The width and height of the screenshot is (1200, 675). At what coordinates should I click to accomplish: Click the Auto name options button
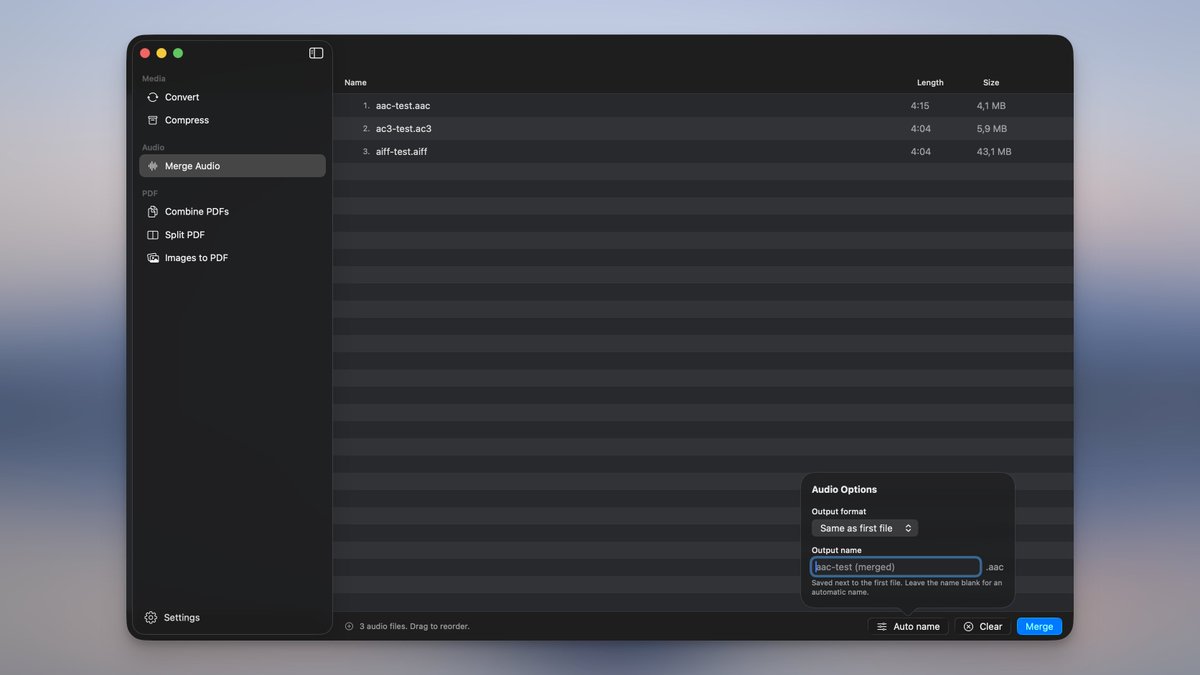(908, 627)
